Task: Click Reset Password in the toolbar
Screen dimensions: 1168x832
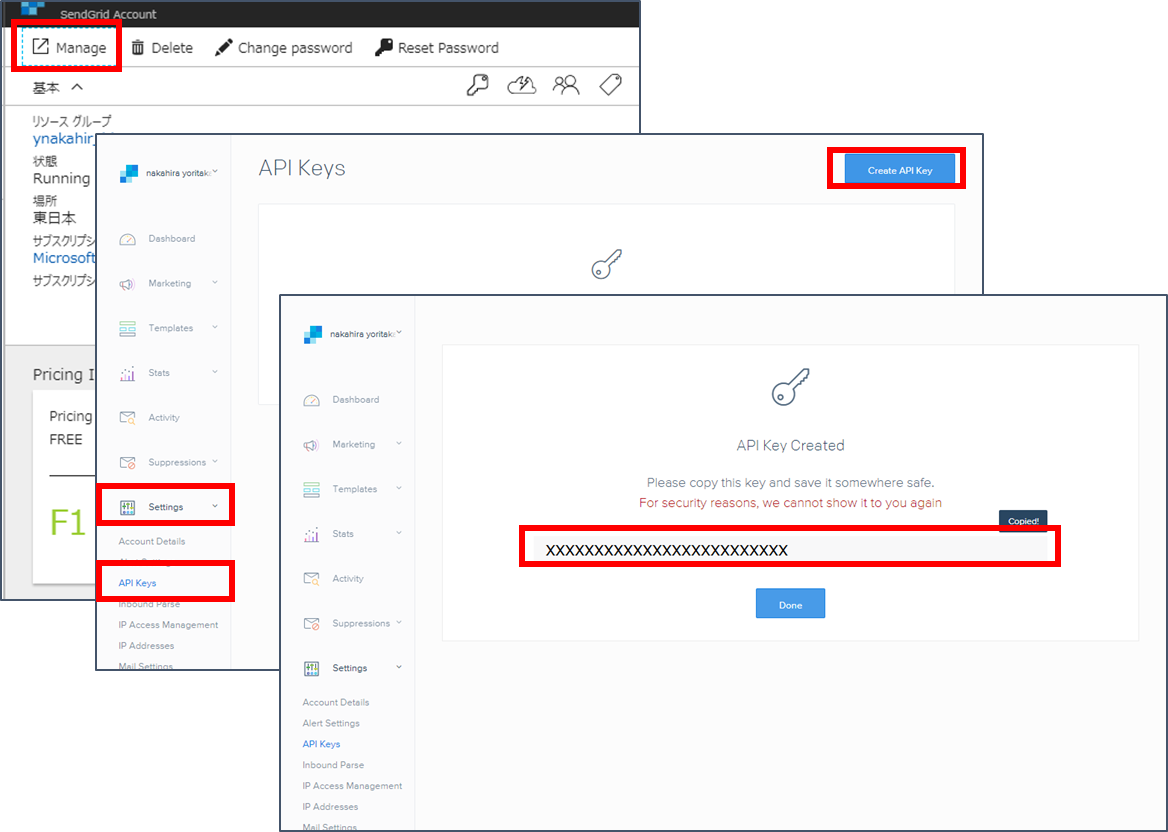Action: pyautogui.click(x=437, y=48)
